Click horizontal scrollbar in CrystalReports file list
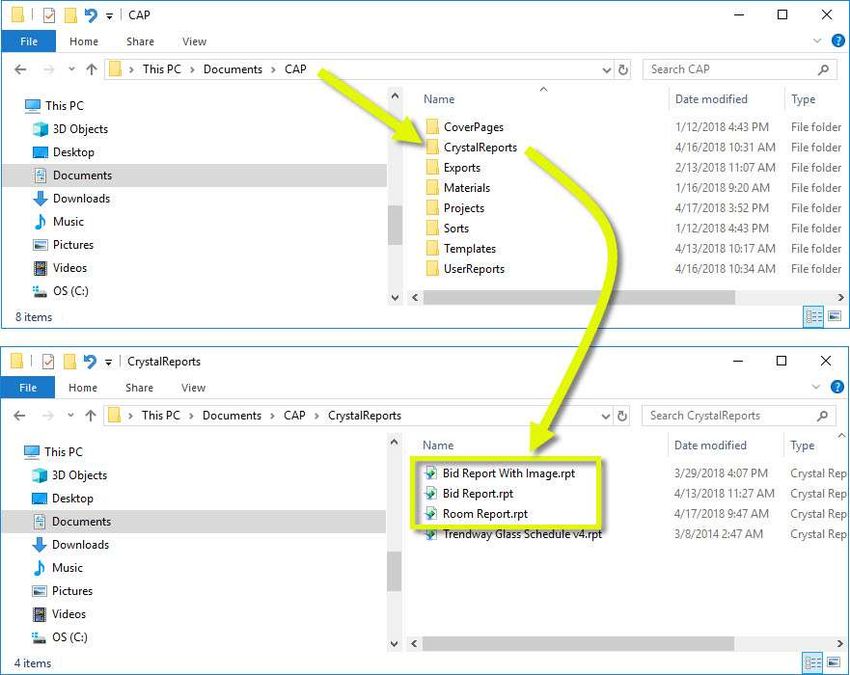The image size is (850, 675). tap(578, 644)
